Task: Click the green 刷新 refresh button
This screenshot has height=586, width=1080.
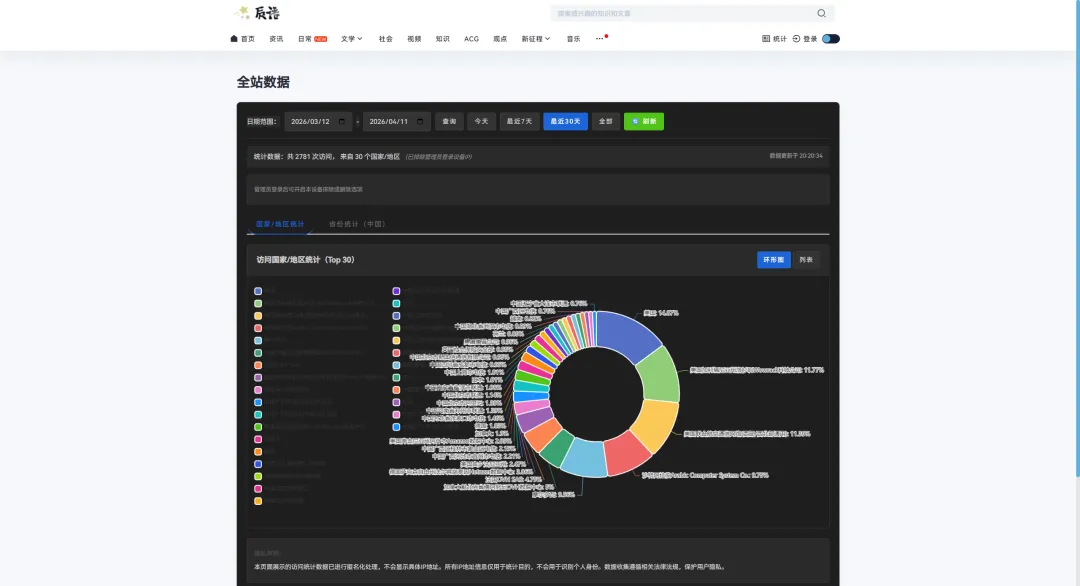Action: (x=644, y=122)
